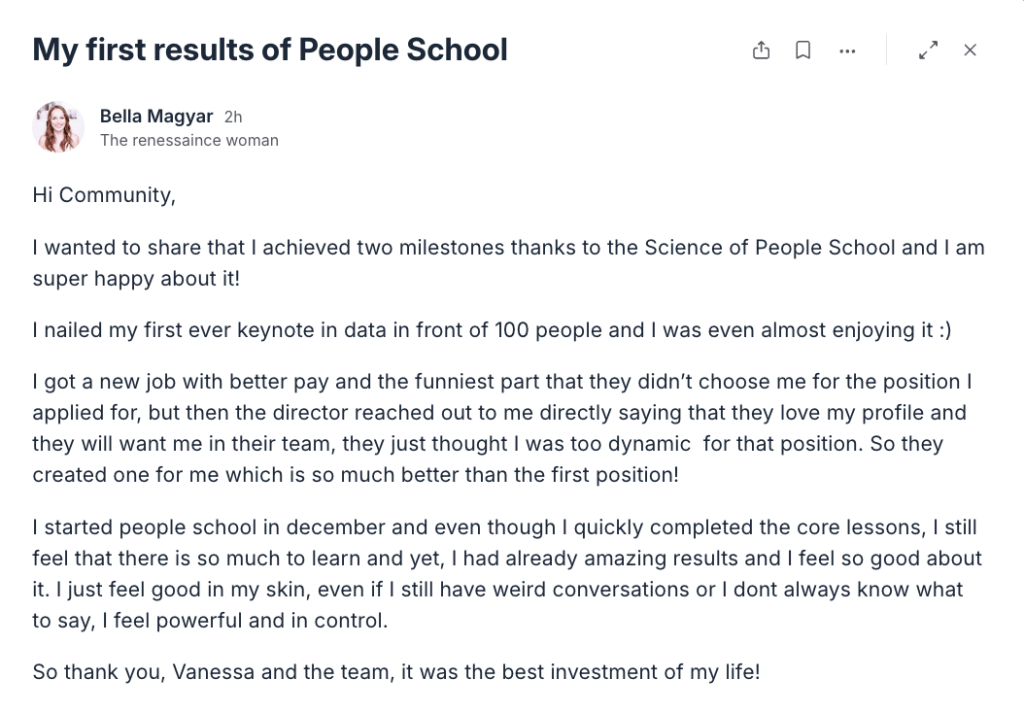Click Bella Magyar's profile picture
The width and height of the screenshot is (1024, 713).
coord(58,127)
